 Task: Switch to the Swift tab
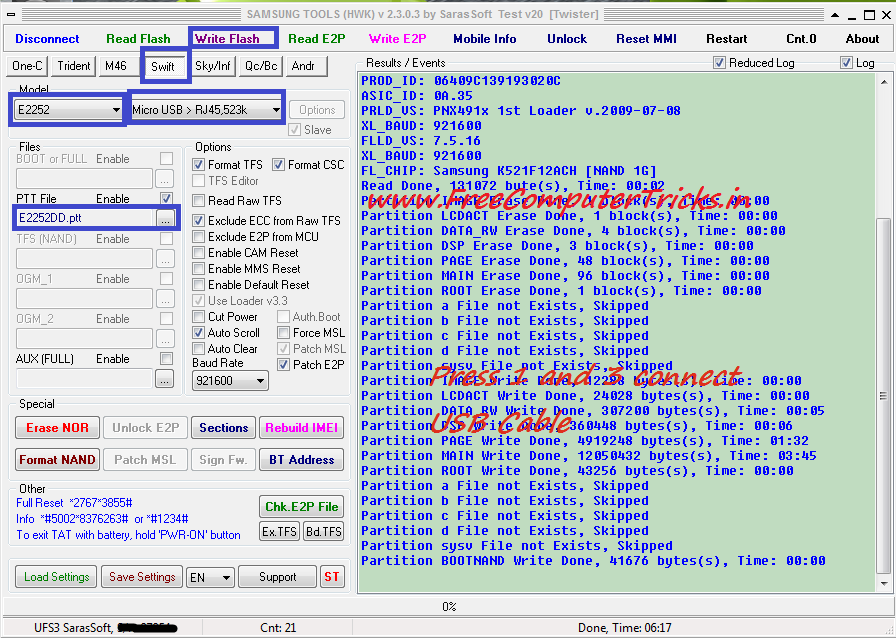163,66
